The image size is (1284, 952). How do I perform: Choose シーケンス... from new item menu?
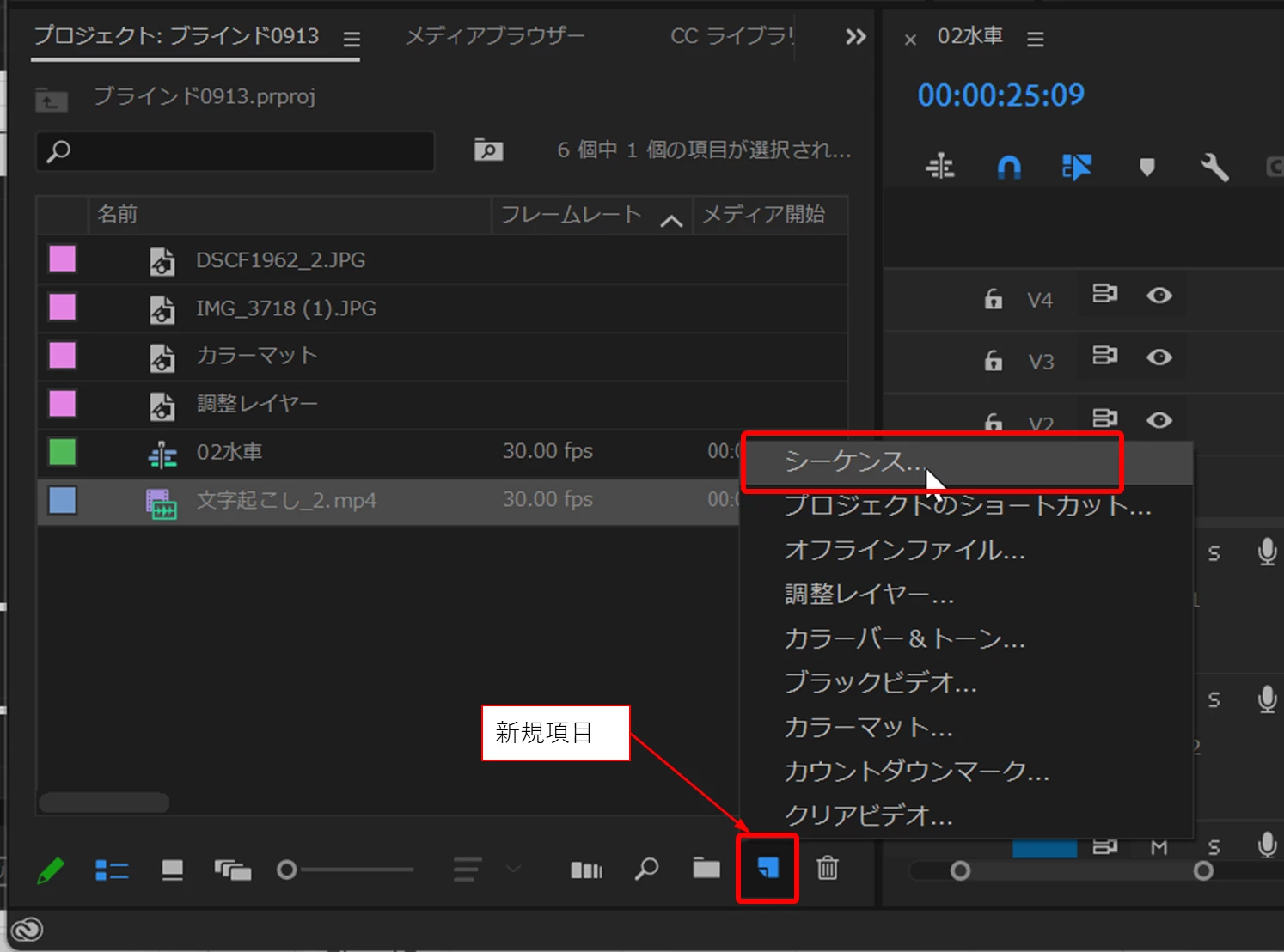point(968,462)
